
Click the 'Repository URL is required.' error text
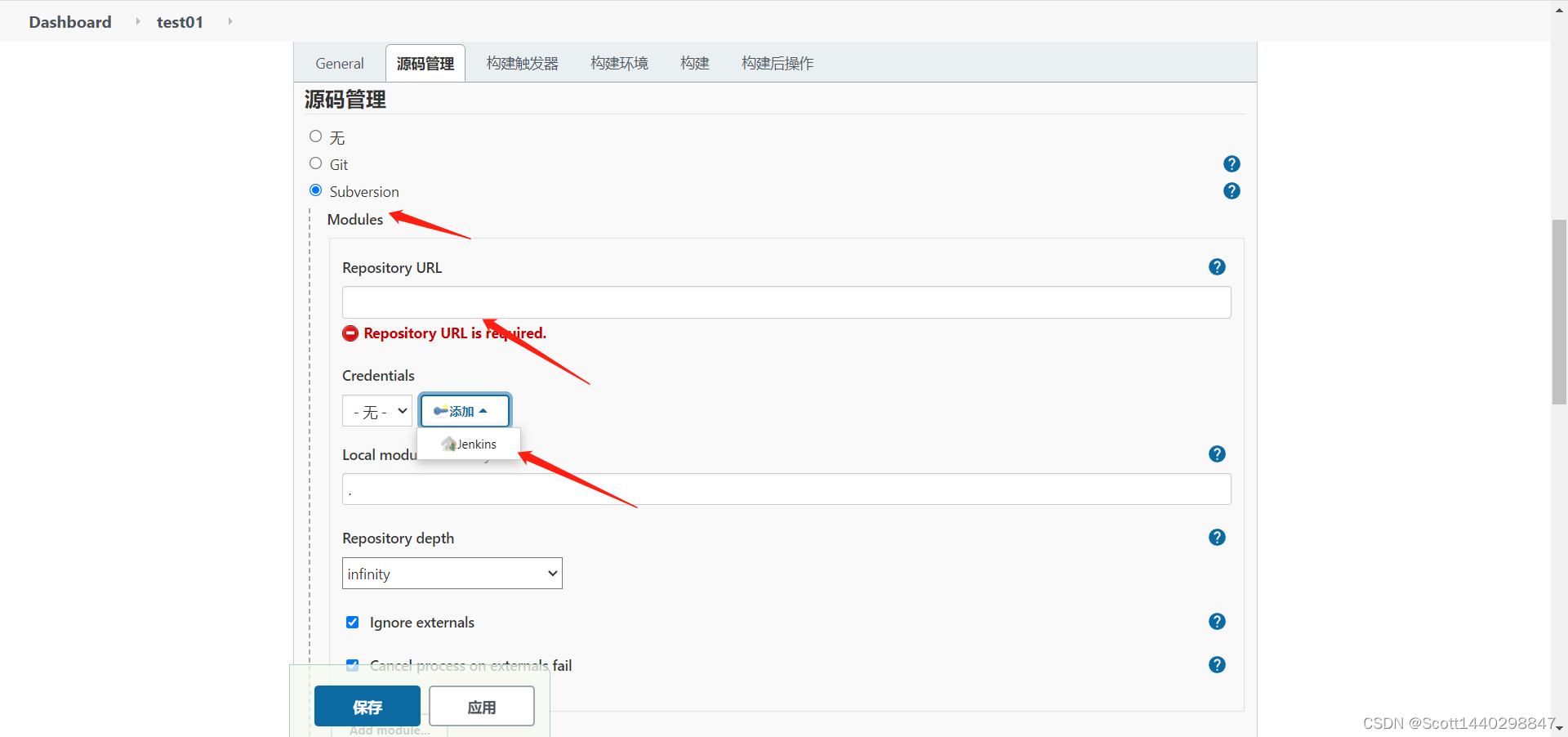coord(455,333)
